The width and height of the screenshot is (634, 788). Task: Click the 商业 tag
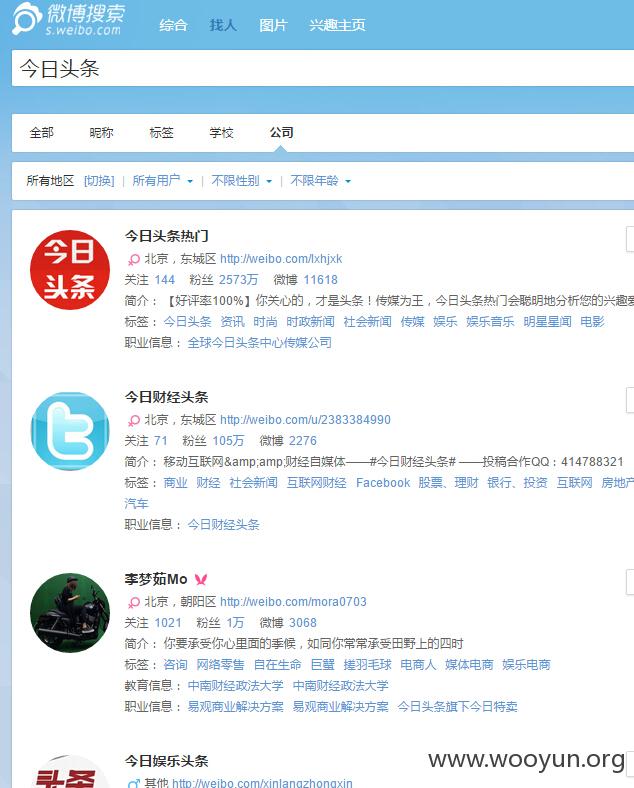(x=175, y=483)
